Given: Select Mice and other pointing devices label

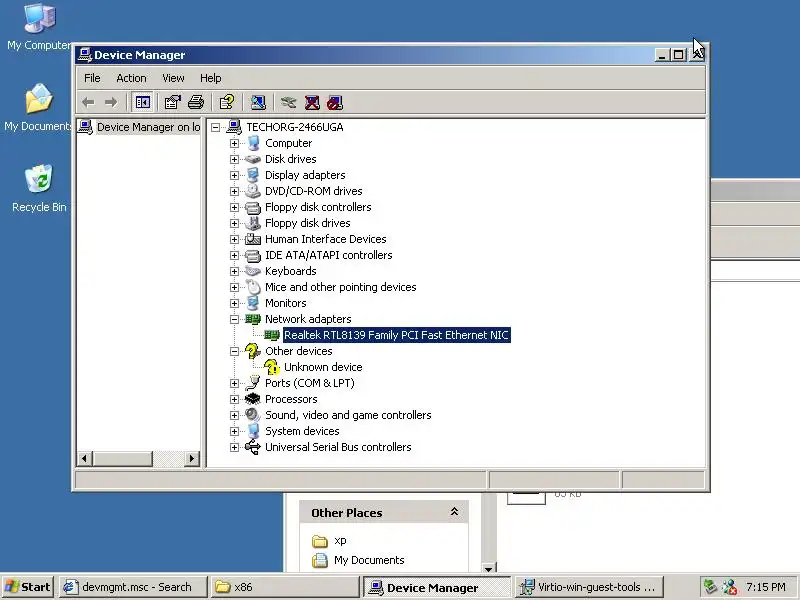Looking at the screenshot, I should pos(340,287).
